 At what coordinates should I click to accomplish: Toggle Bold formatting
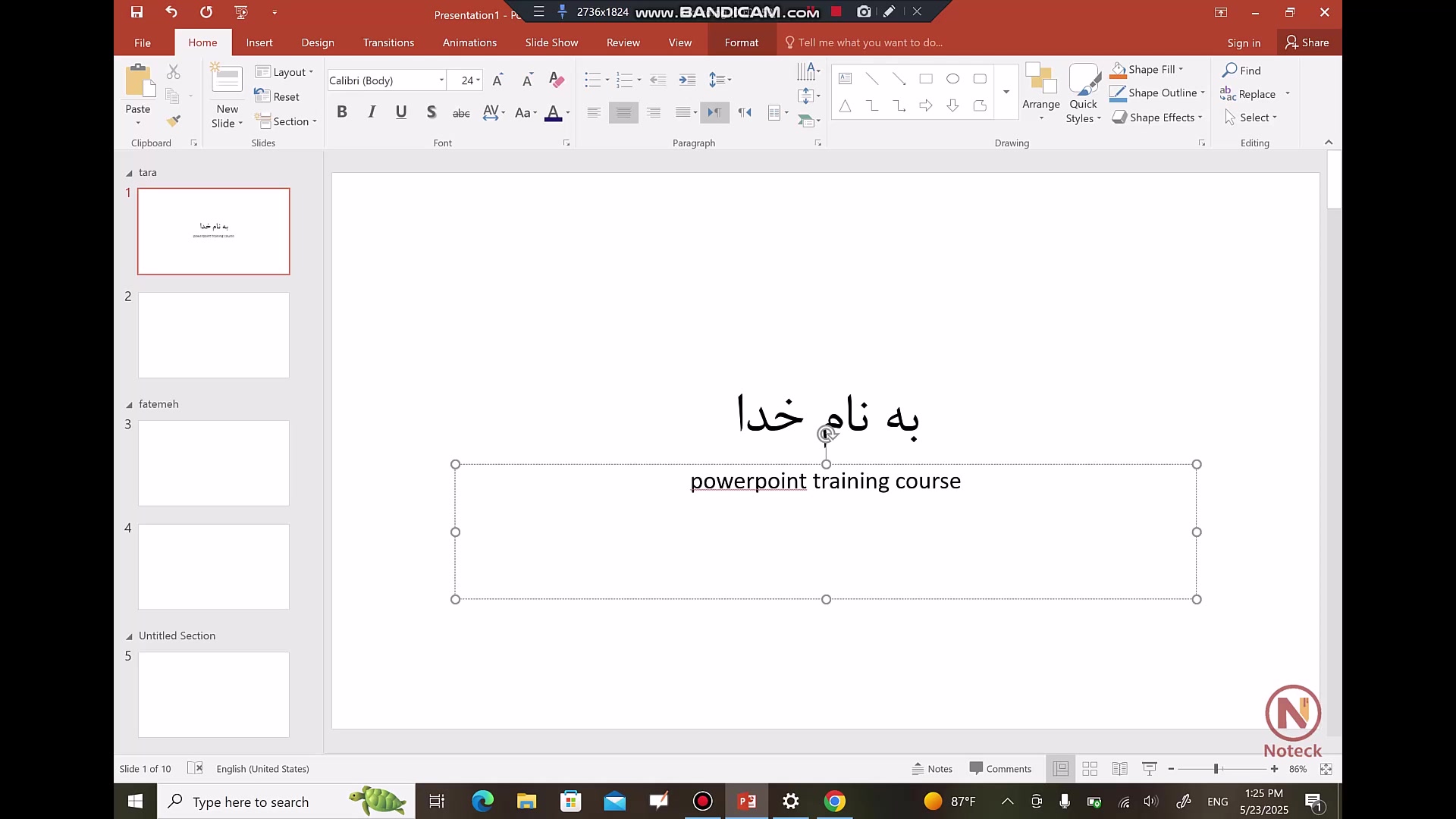point(342,112)
